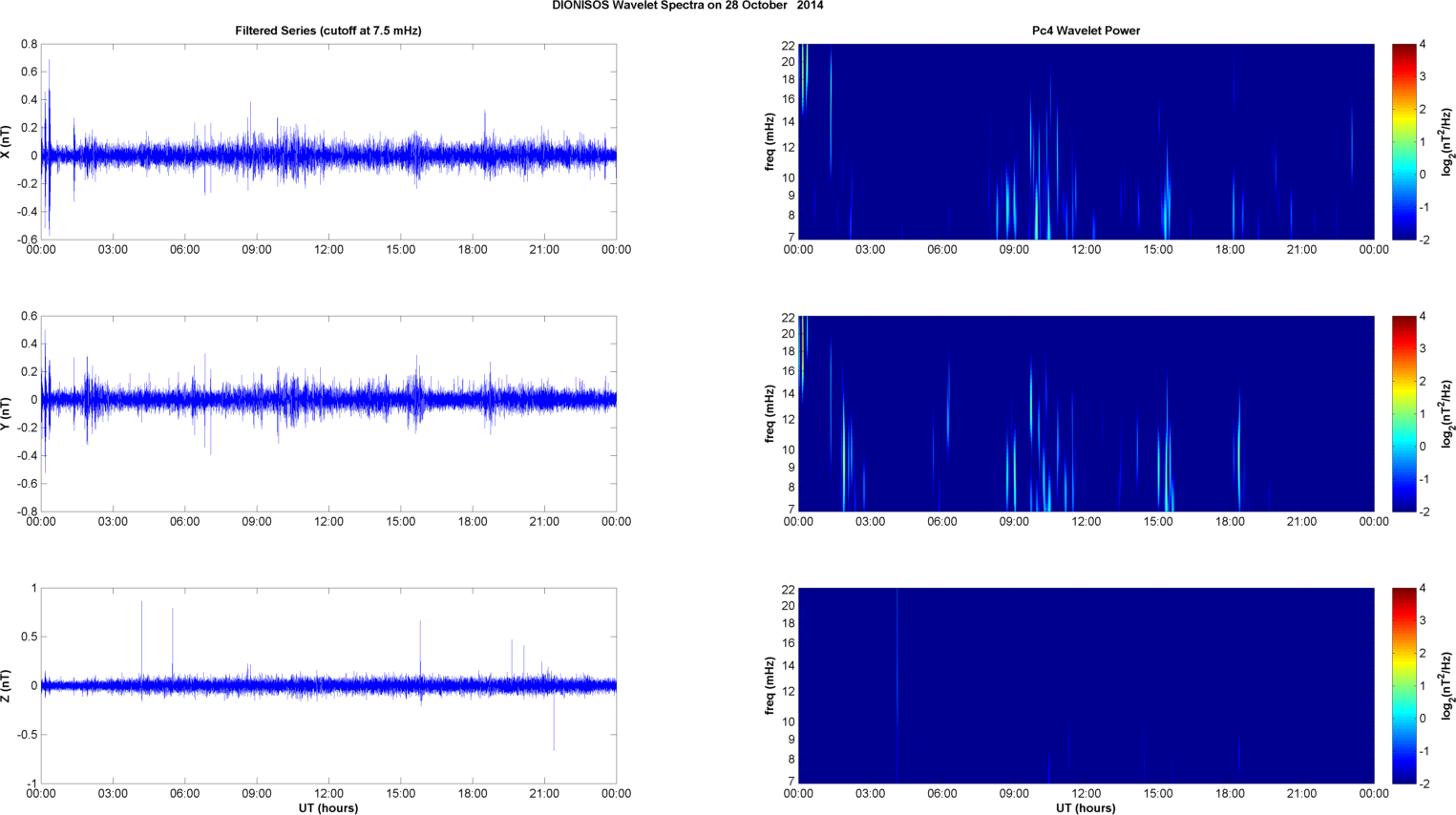This screenshot has height=815, width=1456.
Task: Click 'freq (mHz)' label of the Y wavelet spectrum
Action: pyautogui.click(x=770, y=413)
